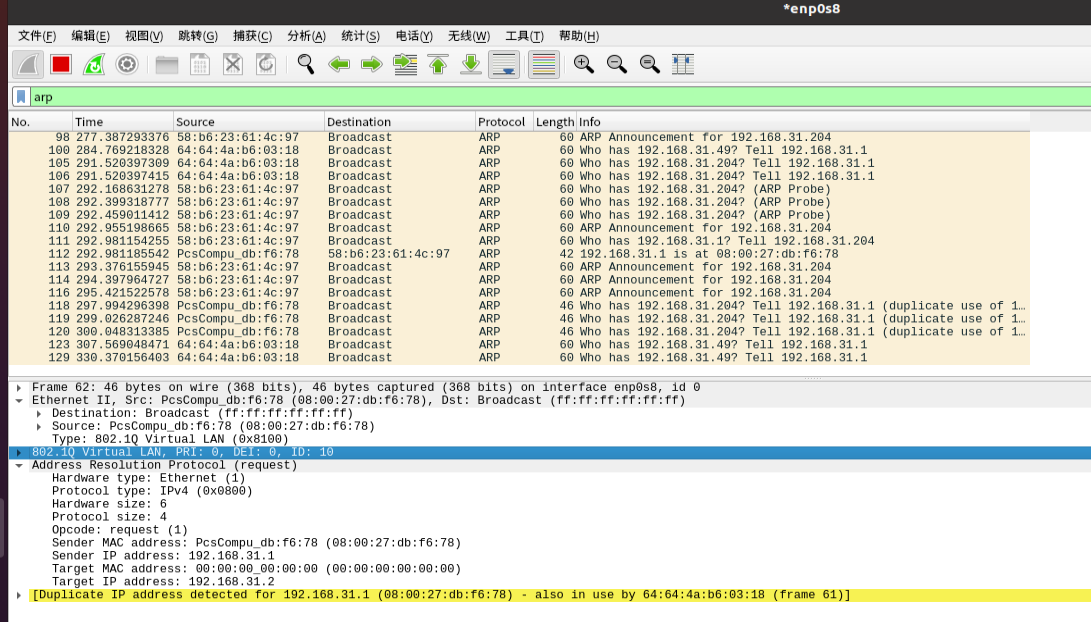Image resolution: width=1091 pixels, height=622 pixels.
Task: Find a packet with magnifier icon
Action: 305,65
